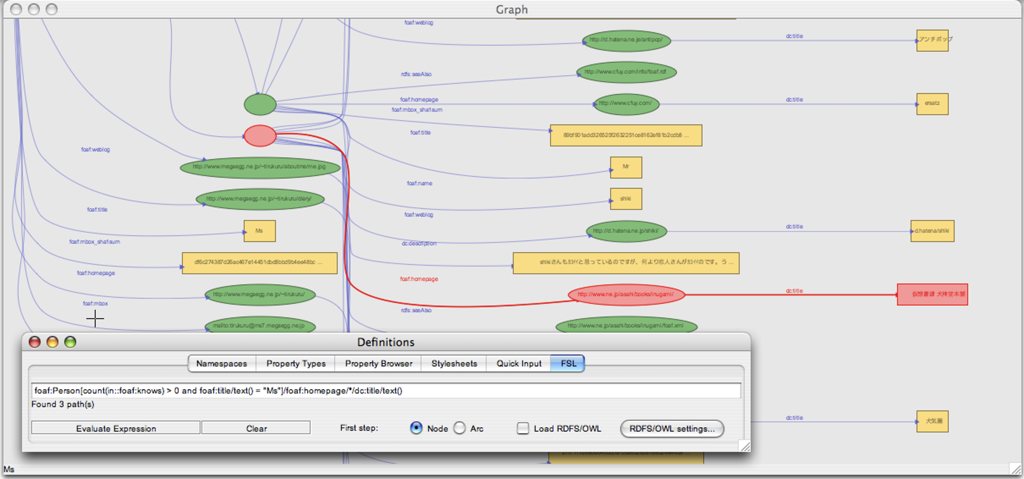
Task: Choose the Arc radio button
Action: point(460,428)
